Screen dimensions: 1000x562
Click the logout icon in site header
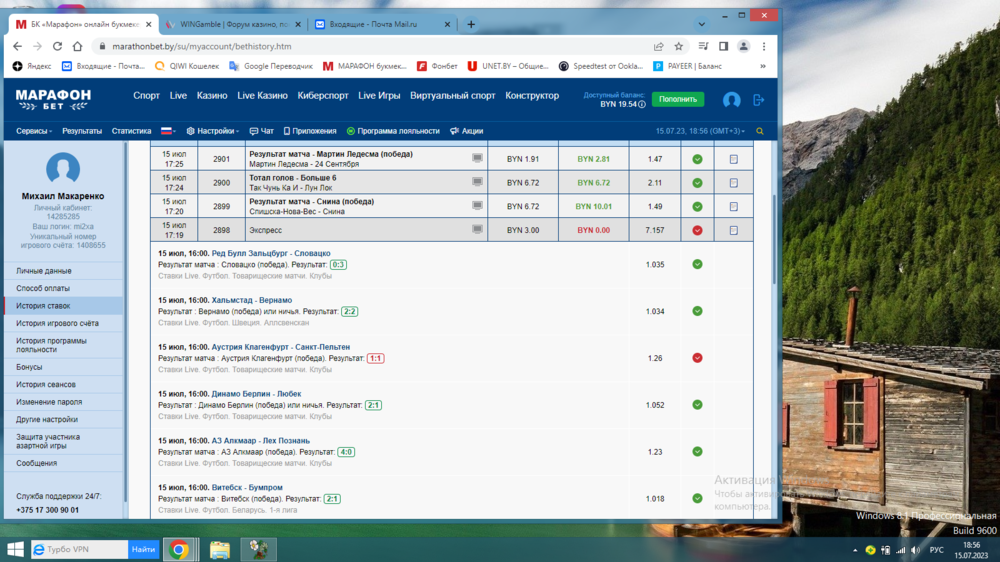click(758, 100)
